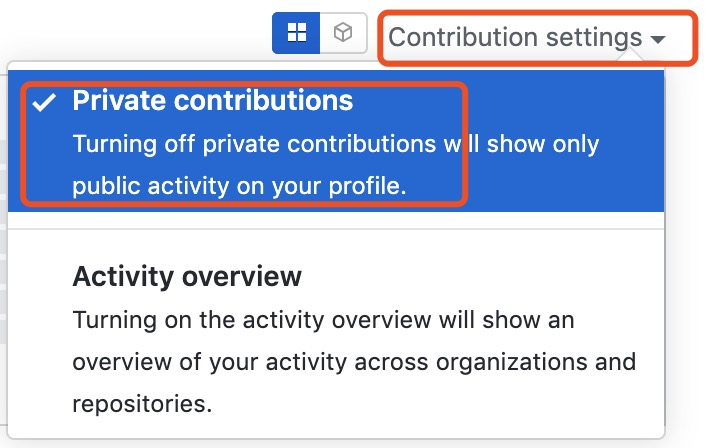Click the empty check area left of Activity overview
724x448 pixels.
coord(43,275)
